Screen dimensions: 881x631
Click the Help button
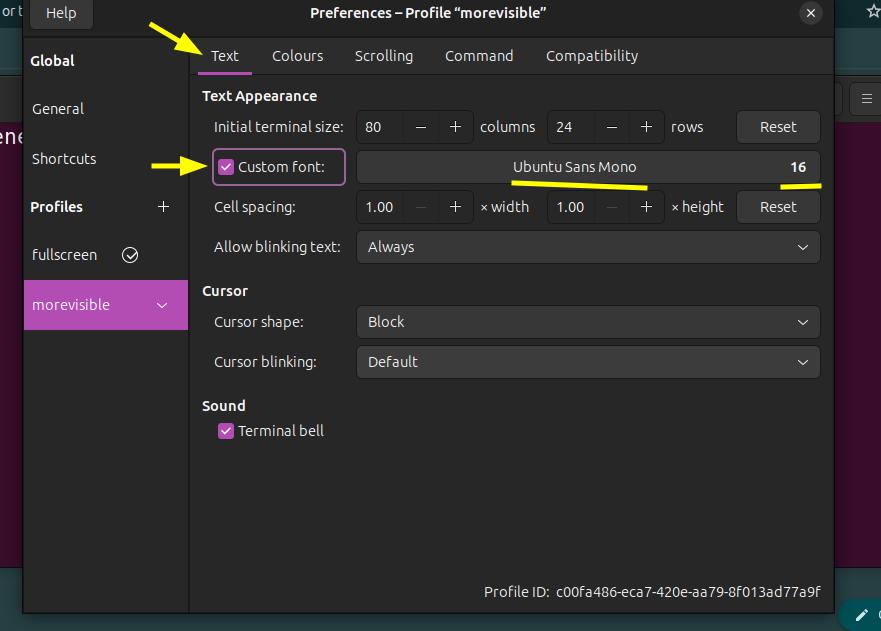click(61, 14)
